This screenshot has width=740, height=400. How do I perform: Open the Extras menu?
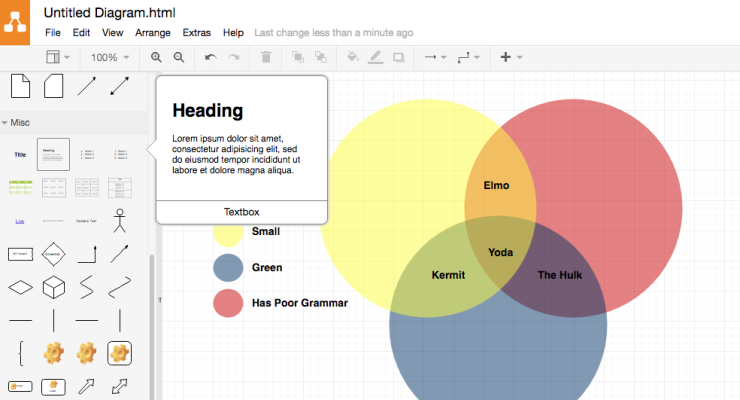click(x=196, y=33)
